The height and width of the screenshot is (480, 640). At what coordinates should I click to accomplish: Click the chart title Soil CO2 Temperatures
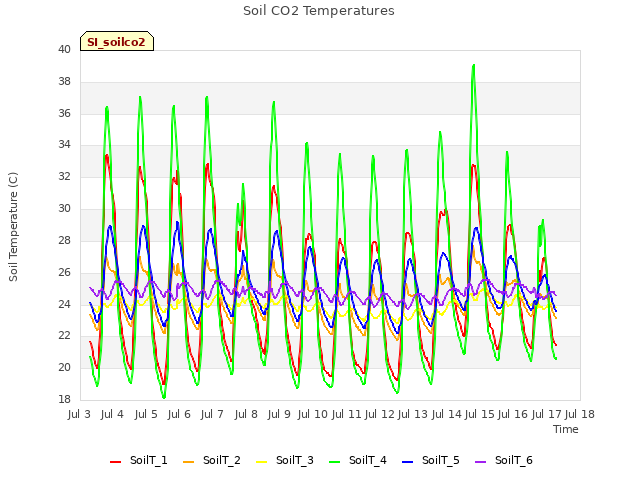tap(319, 11)
